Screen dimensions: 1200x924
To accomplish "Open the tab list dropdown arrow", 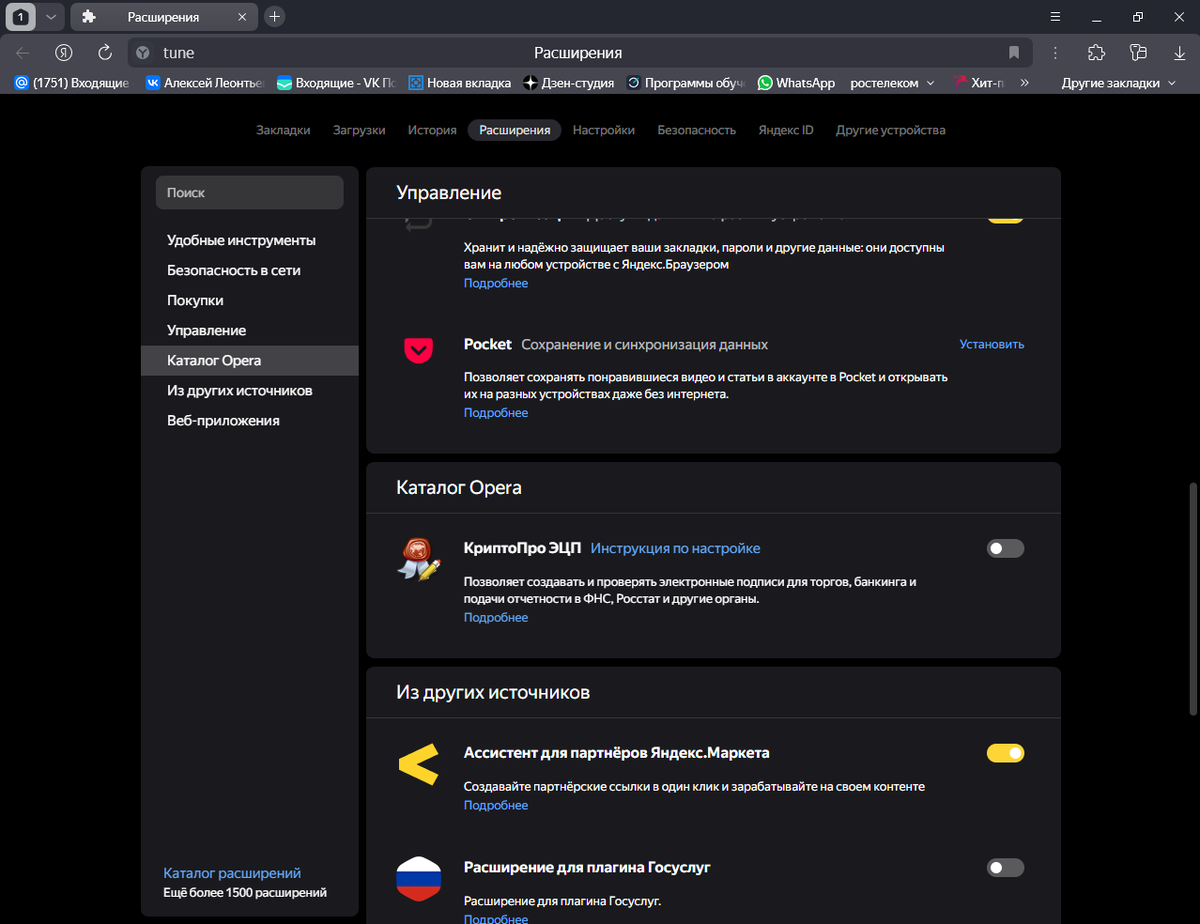I will click(x=50, y=17).
